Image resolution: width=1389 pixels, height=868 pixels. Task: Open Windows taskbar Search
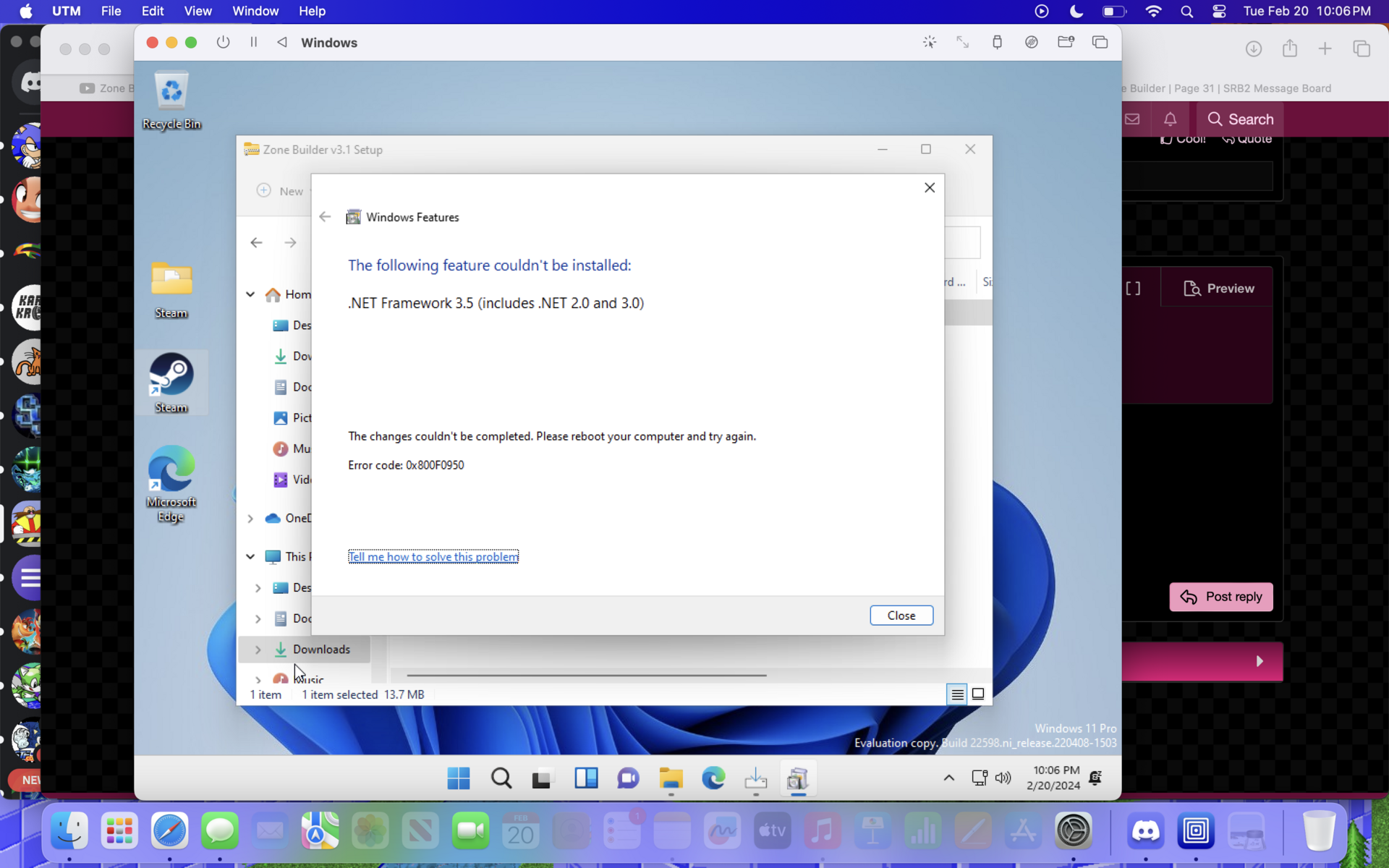tap(501, 778)
